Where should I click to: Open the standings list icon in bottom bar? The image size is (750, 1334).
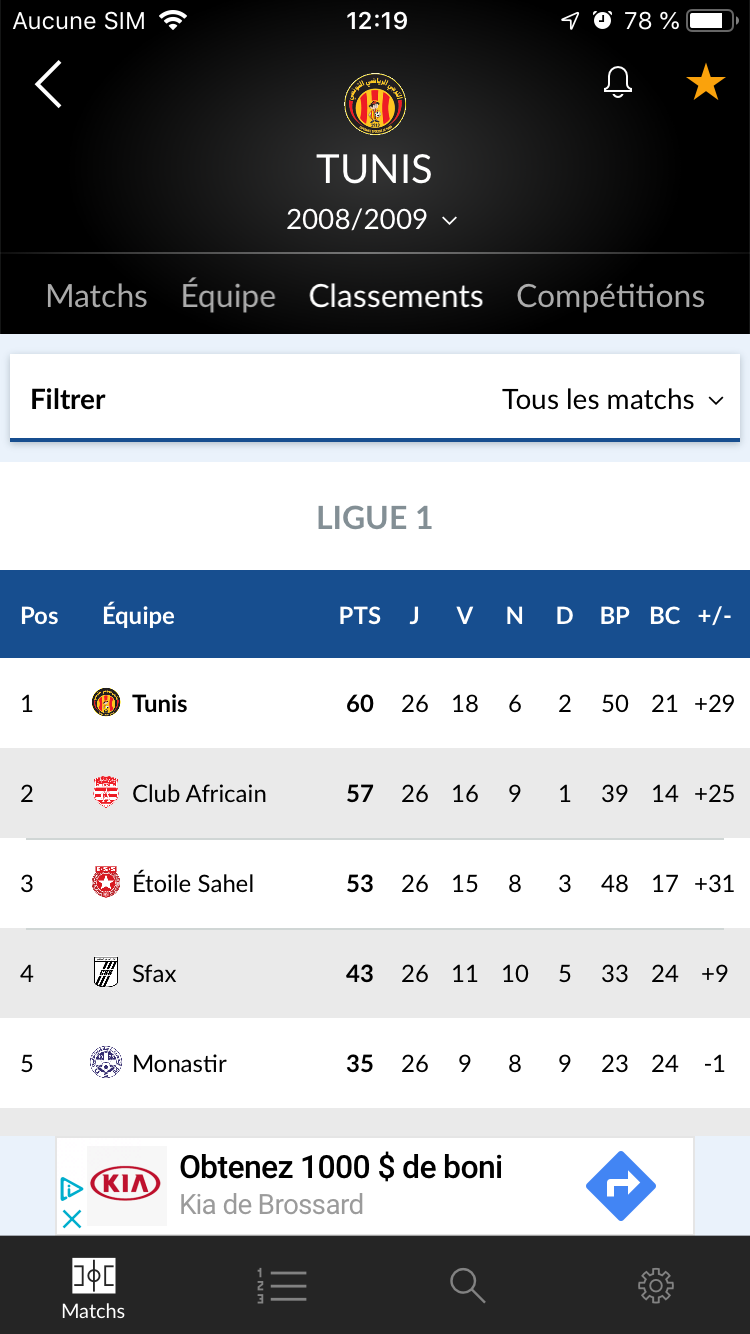pos(281,1285)
